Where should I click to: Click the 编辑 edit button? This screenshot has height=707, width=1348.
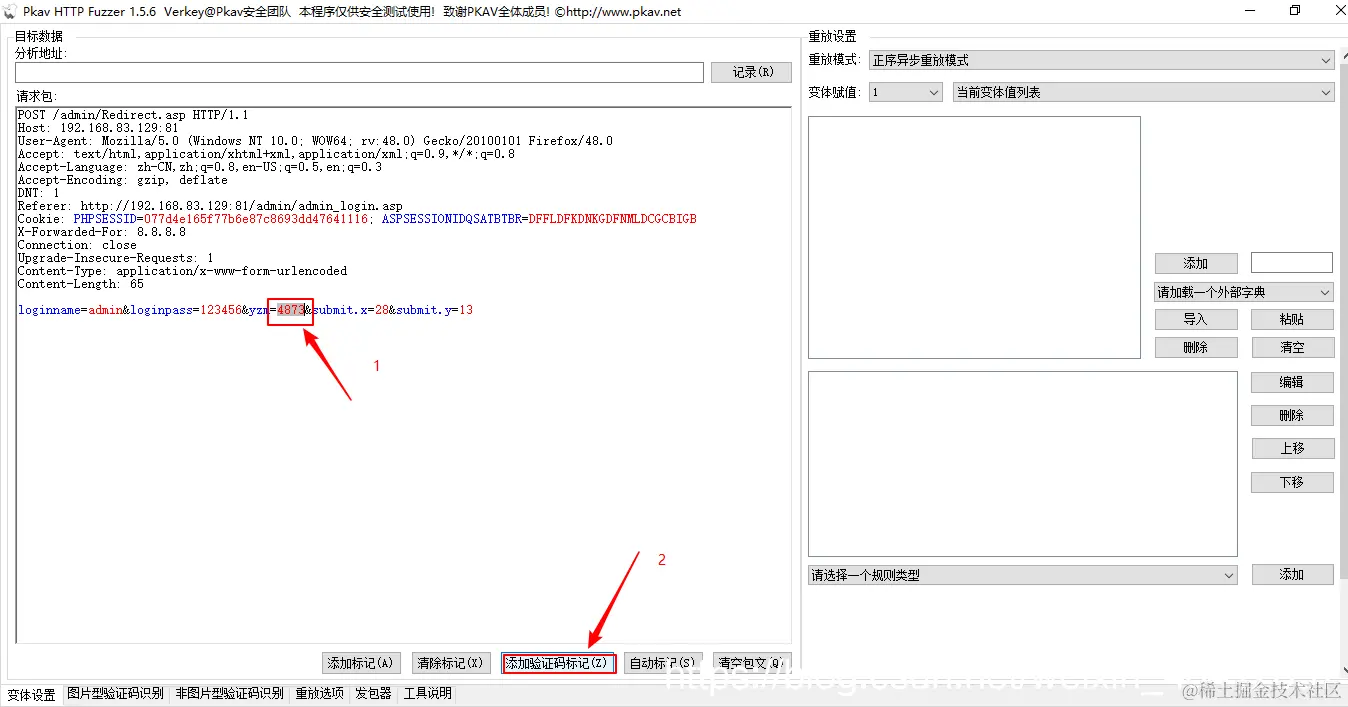point(1292,382)
